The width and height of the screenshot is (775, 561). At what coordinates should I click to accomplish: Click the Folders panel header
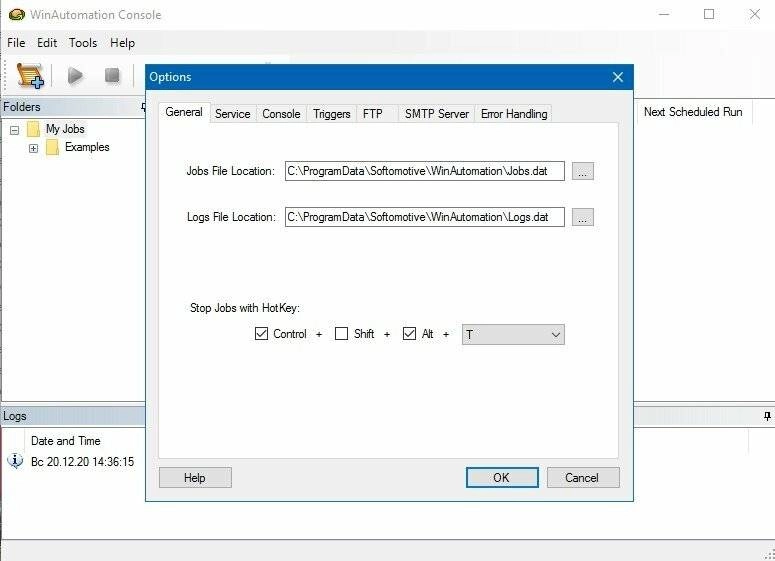(73, 107)
